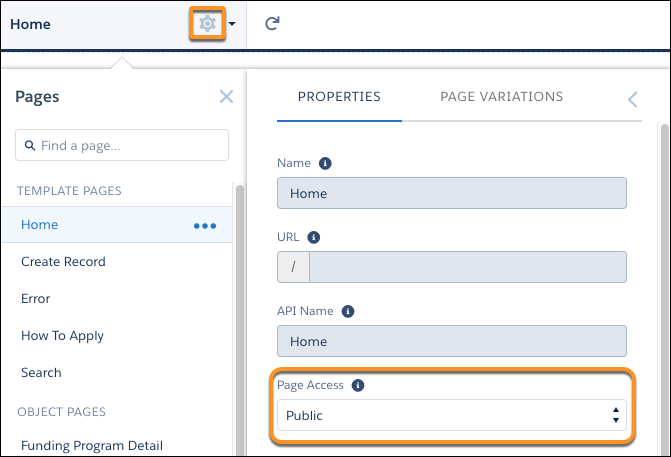This screenshot has height=457, width=671.
Task: Open the Page Access Public dropdown
Action: pos(452,415)
